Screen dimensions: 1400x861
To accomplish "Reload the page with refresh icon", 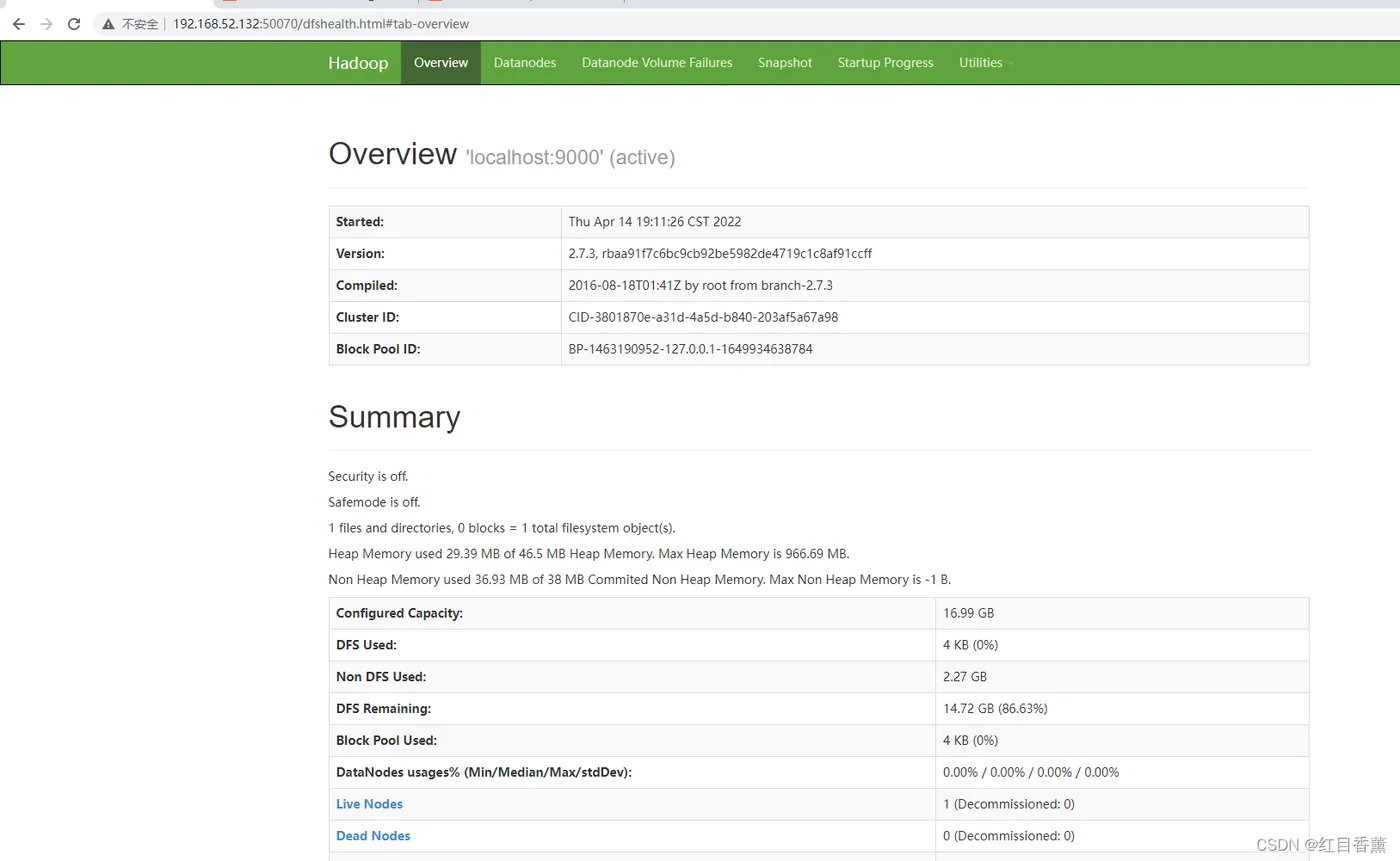I will (x=74, y=24).
